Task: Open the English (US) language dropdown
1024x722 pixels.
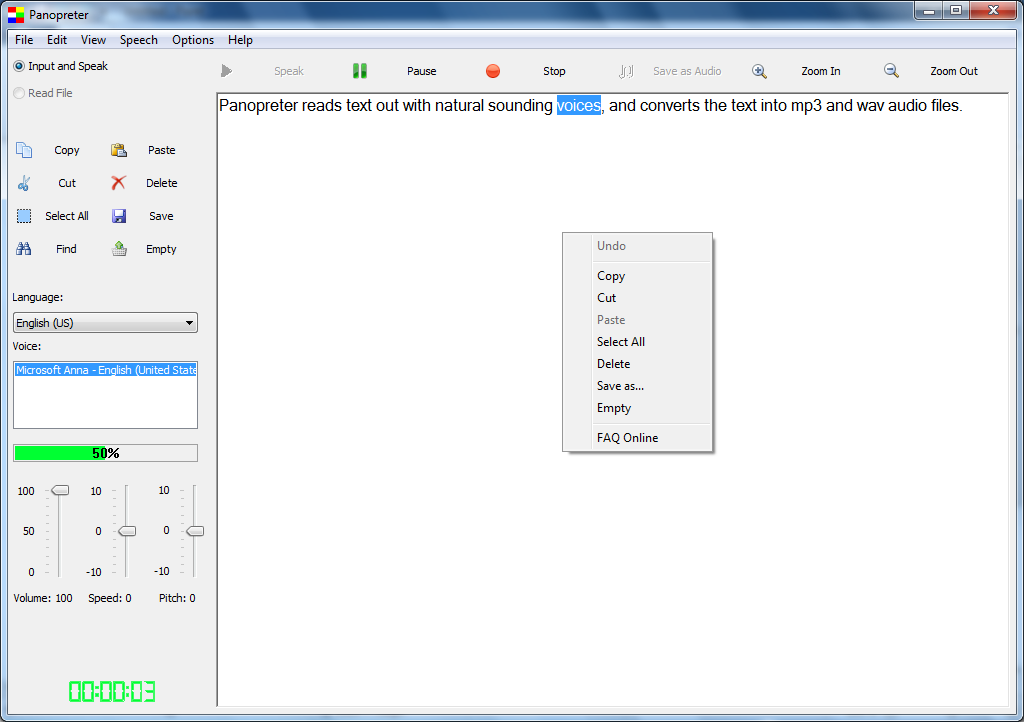Action: tap(105, 323)
